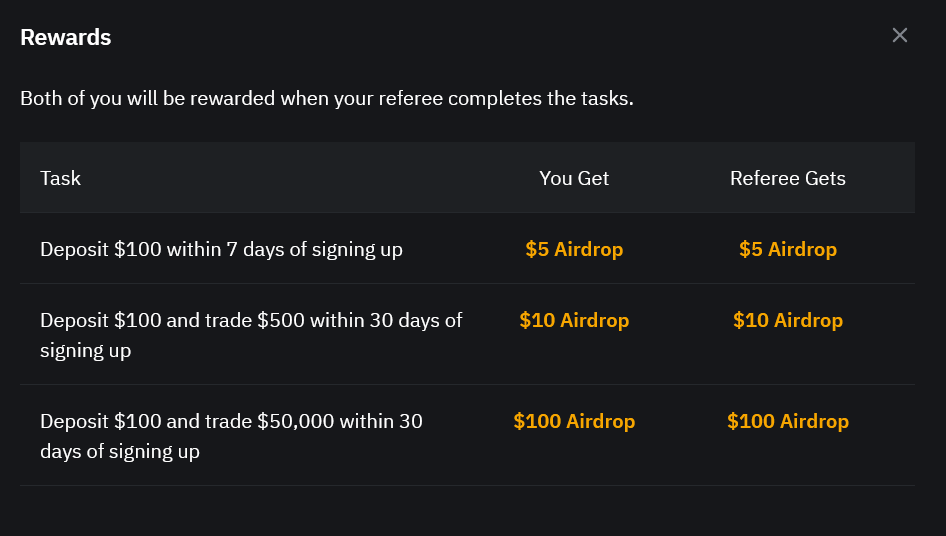
Task: Click the Rewards dialog title
Action: click(66, 38)
